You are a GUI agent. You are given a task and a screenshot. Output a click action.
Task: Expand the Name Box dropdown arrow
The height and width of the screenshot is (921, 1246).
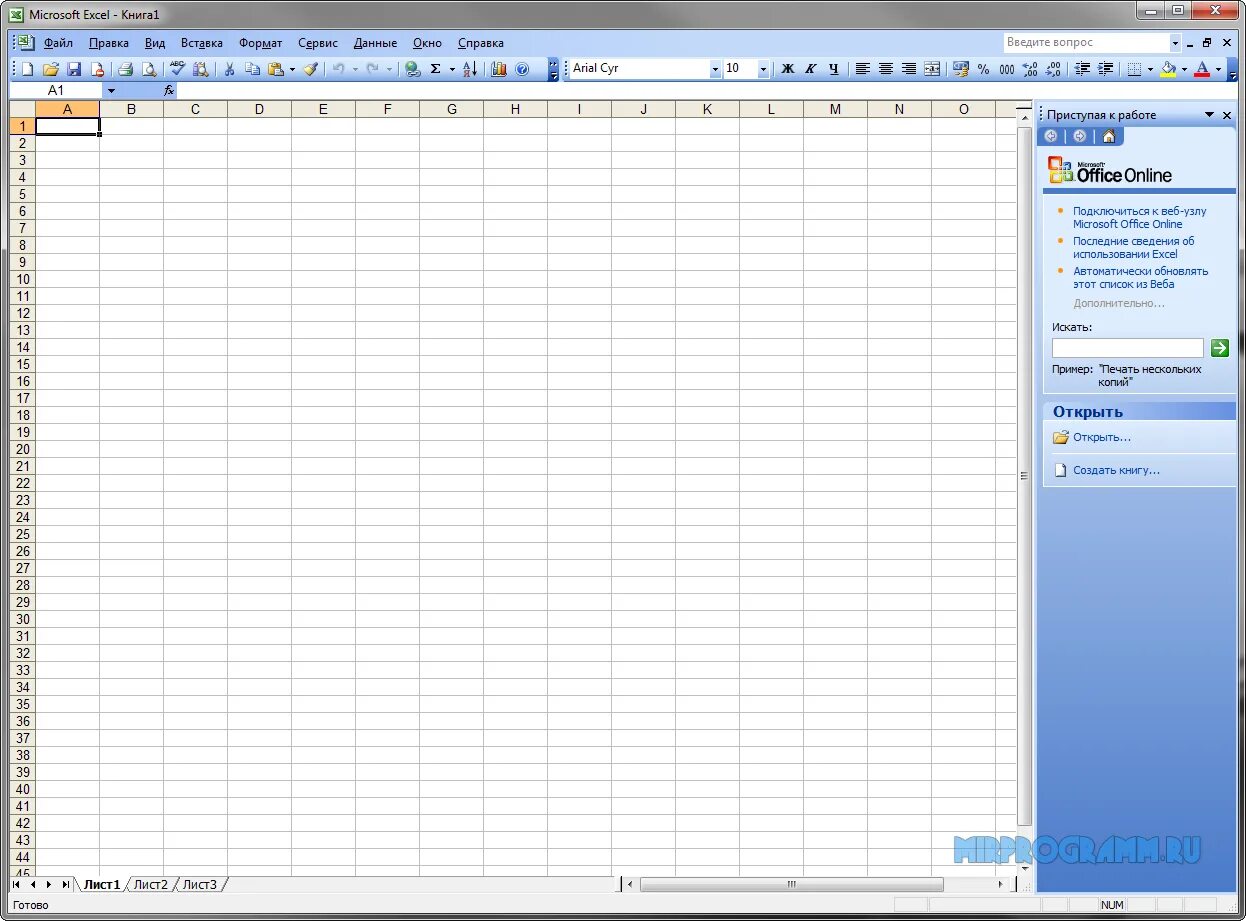[x=111, y=90]
